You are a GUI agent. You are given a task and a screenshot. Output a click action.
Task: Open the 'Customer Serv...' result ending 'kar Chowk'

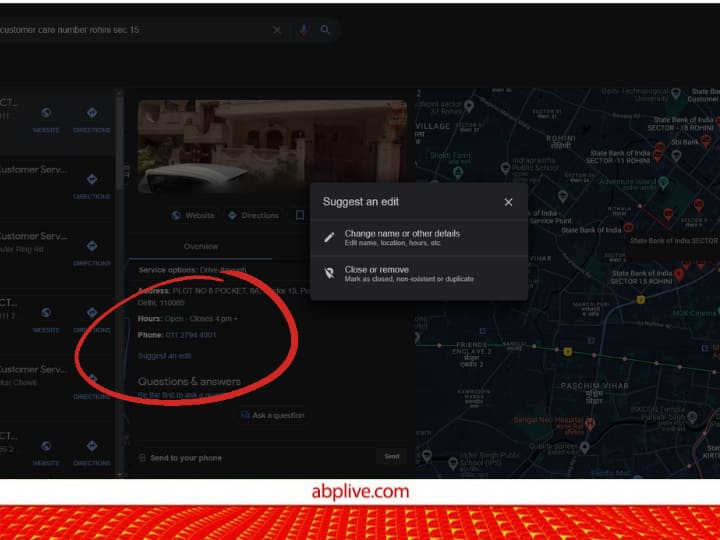(34, 375)
